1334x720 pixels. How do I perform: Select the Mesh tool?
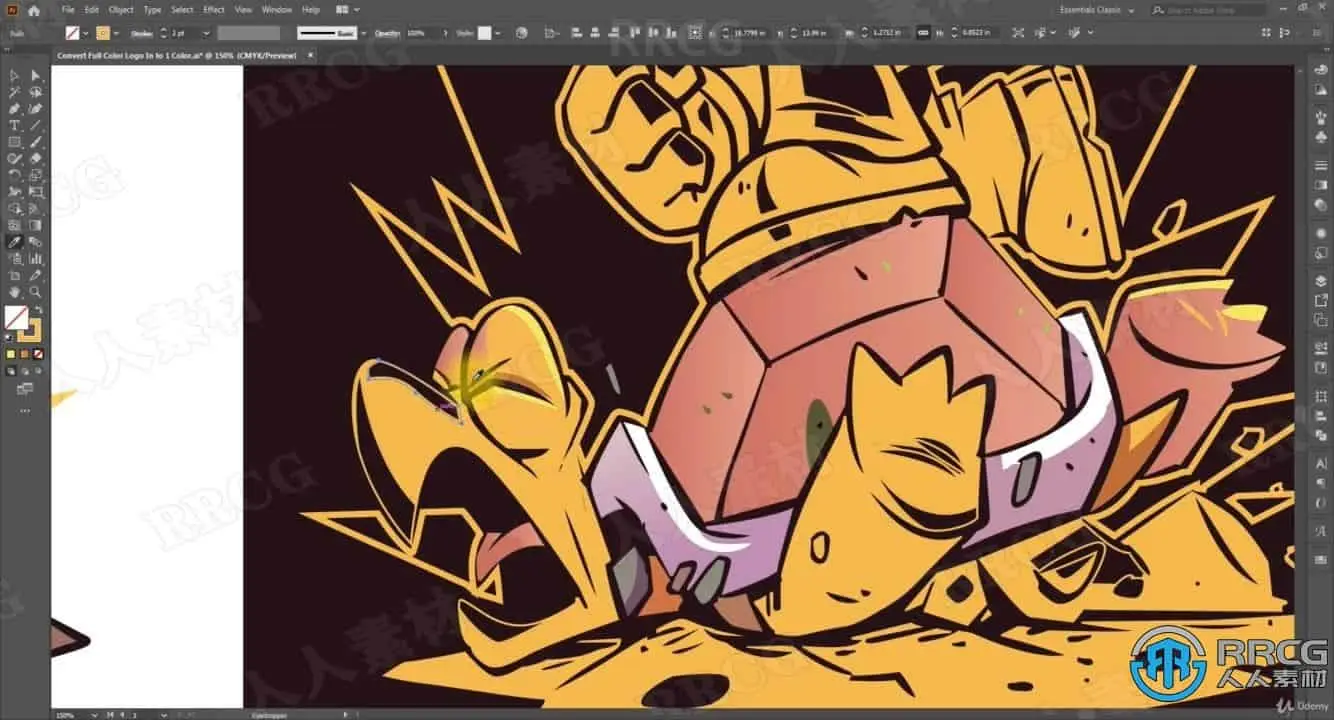[15, 225]
